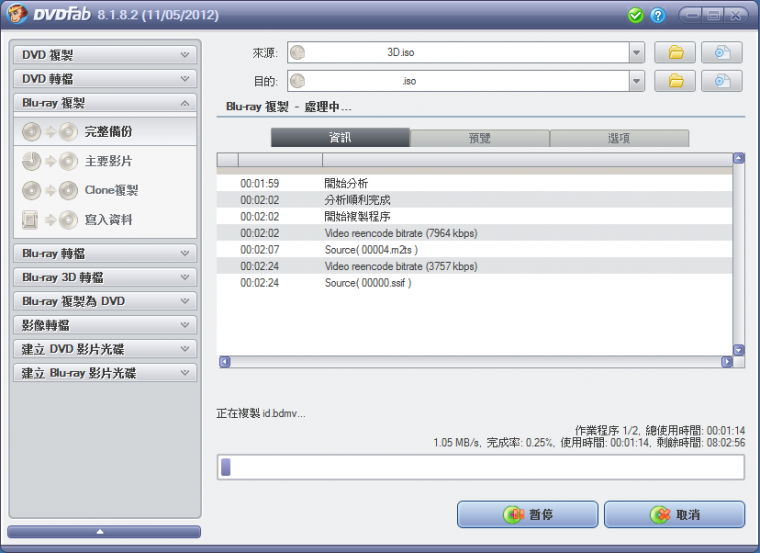
Task: Select log row Source( 00000.ssif )
Action: pos(475,283)
